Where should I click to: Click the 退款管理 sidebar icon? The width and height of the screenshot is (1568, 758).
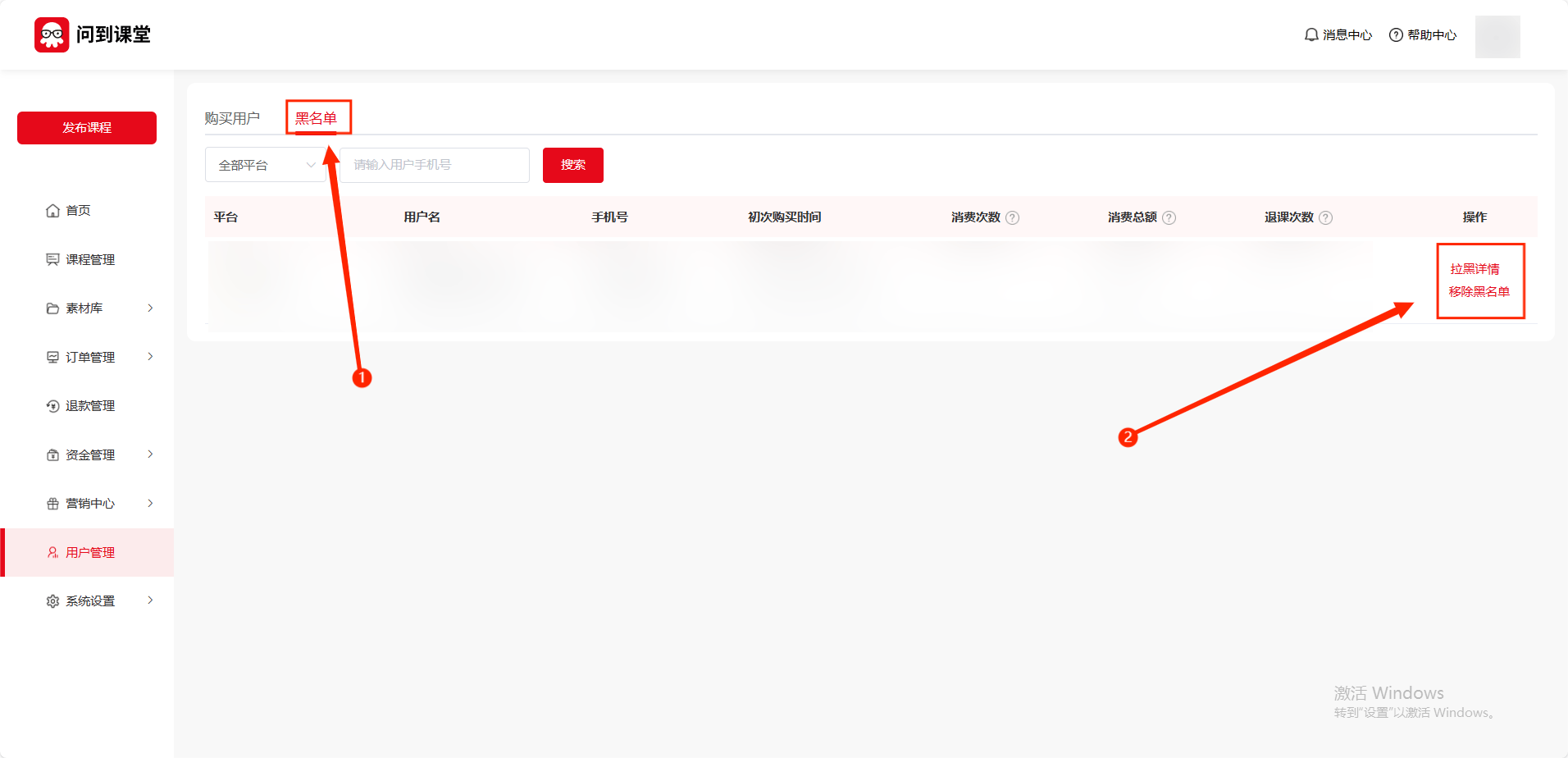(53, 406)
